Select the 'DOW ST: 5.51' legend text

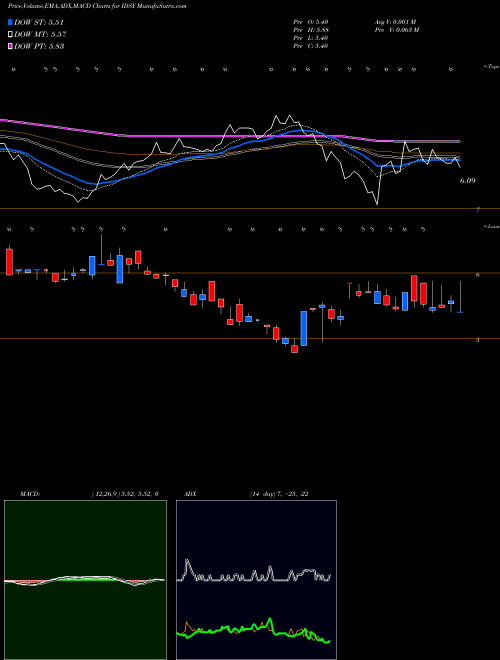coord(39,22)
